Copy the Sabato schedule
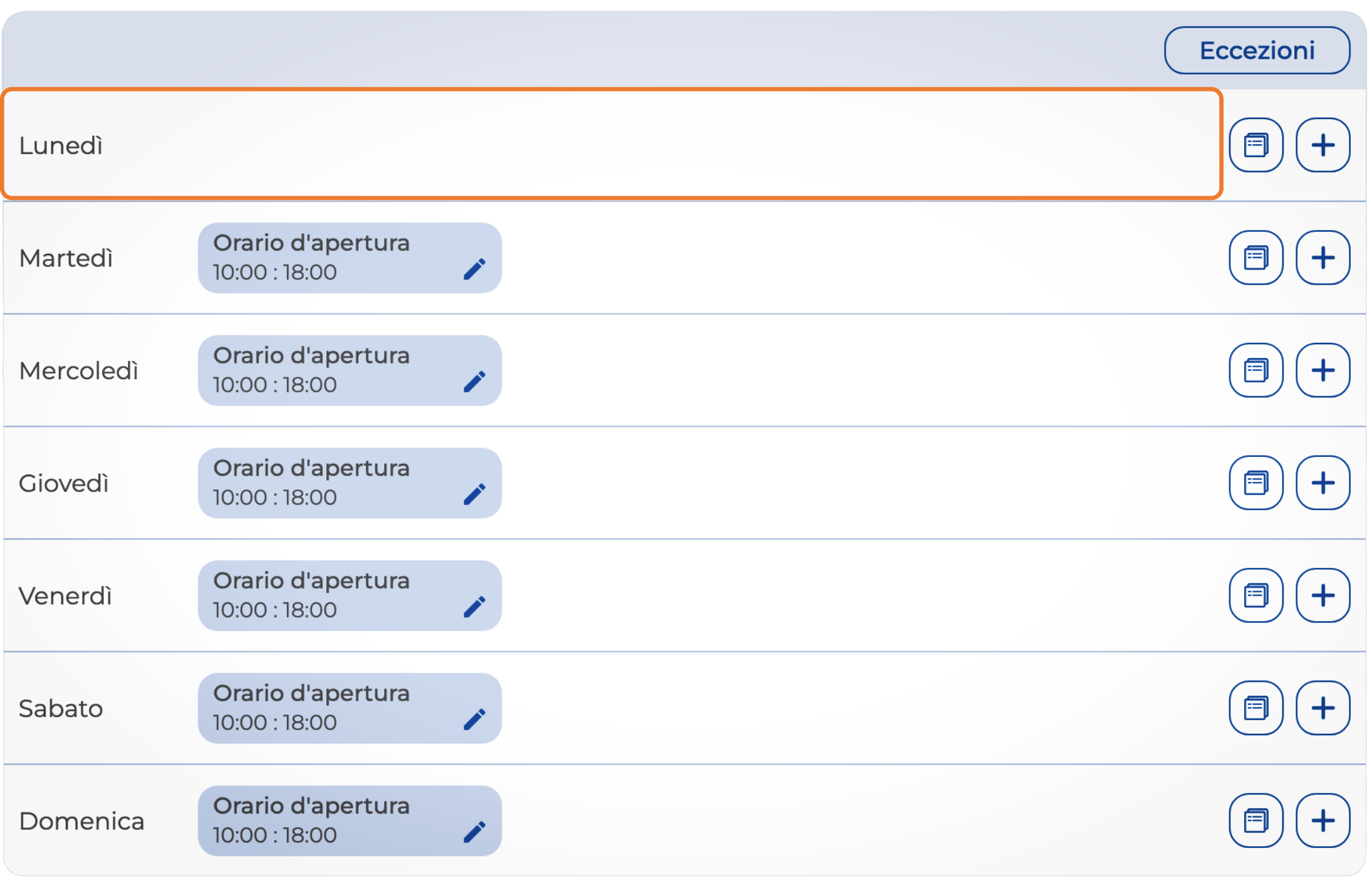This screenshot has width=1372, height=885. coord(1255,708)
